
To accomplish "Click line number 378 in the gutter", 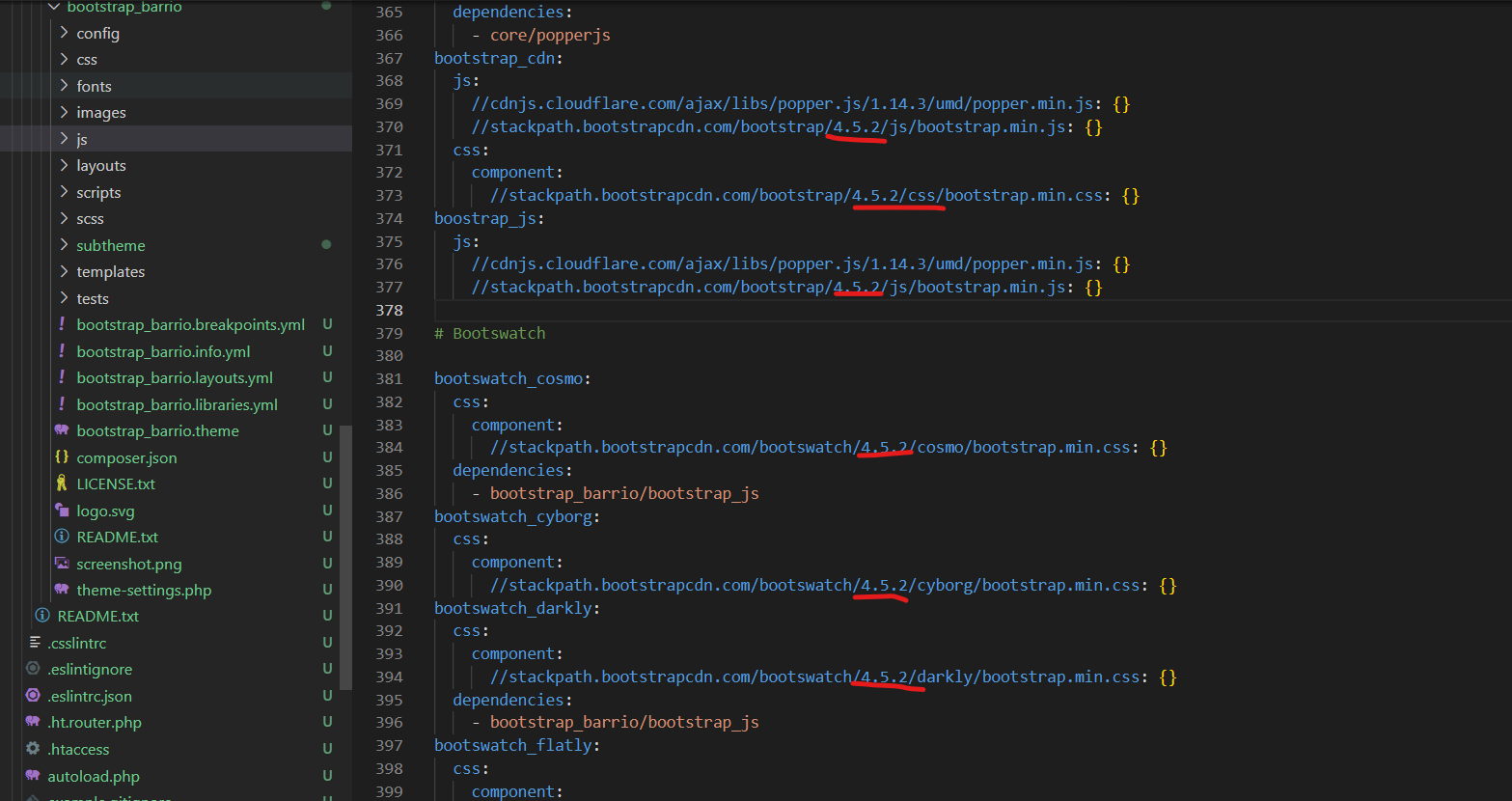I will click(x=390, y=310).
